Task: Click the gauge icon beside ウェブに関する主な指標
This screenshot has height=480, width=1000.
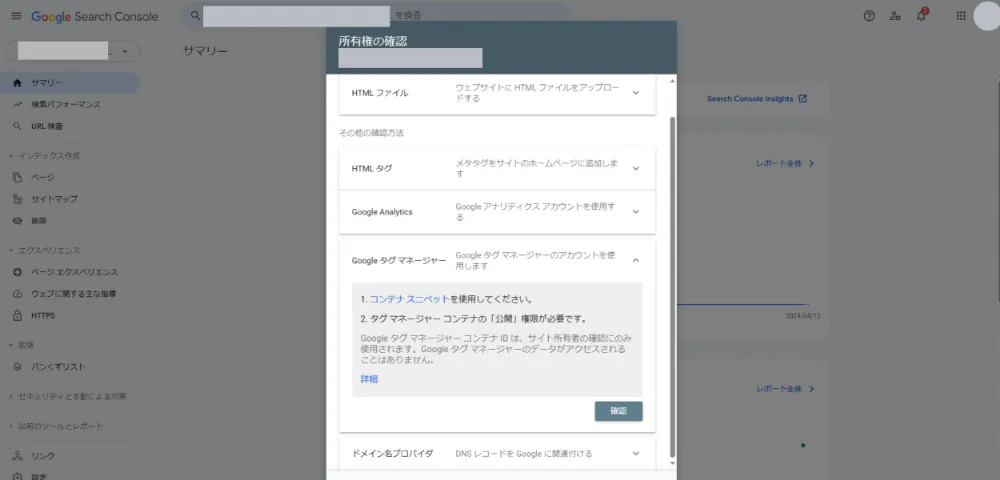Action: [17, 294]
